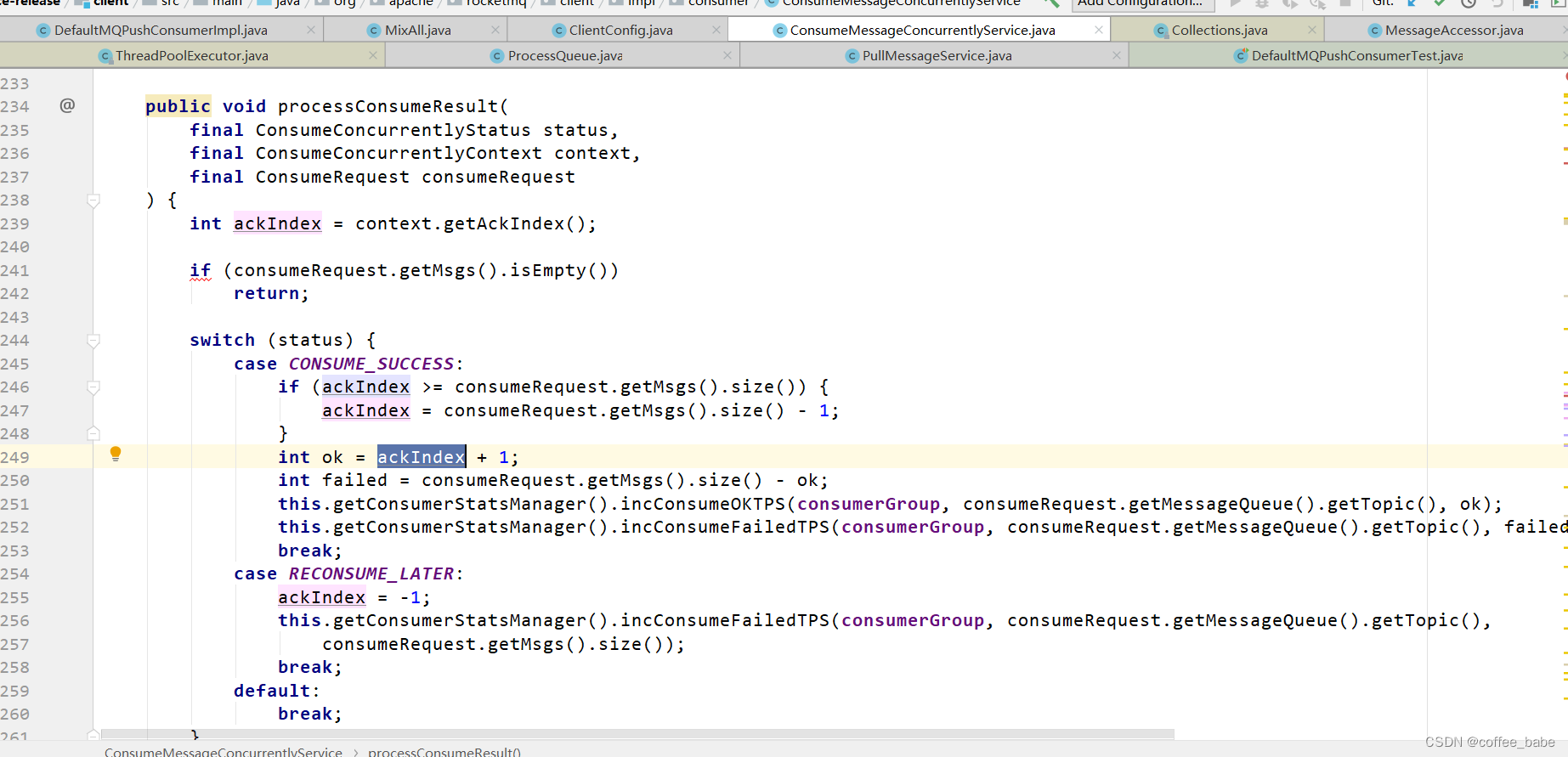
Task: Click the test class icon on DefaultMQPushConsumerTest tab
Action: click(x=1241, y=55)
